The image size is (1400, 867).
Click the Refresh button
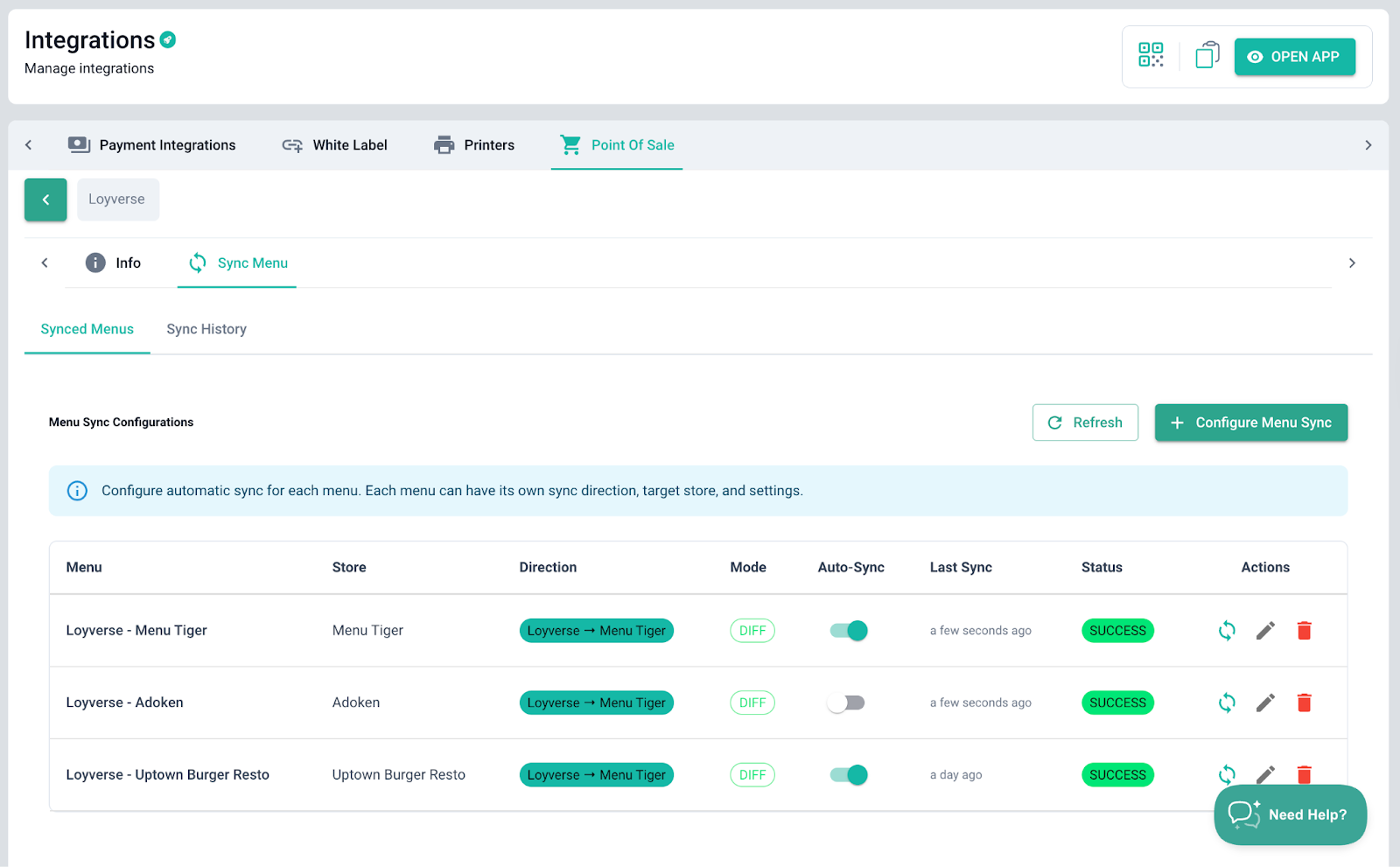[1085, 423]
